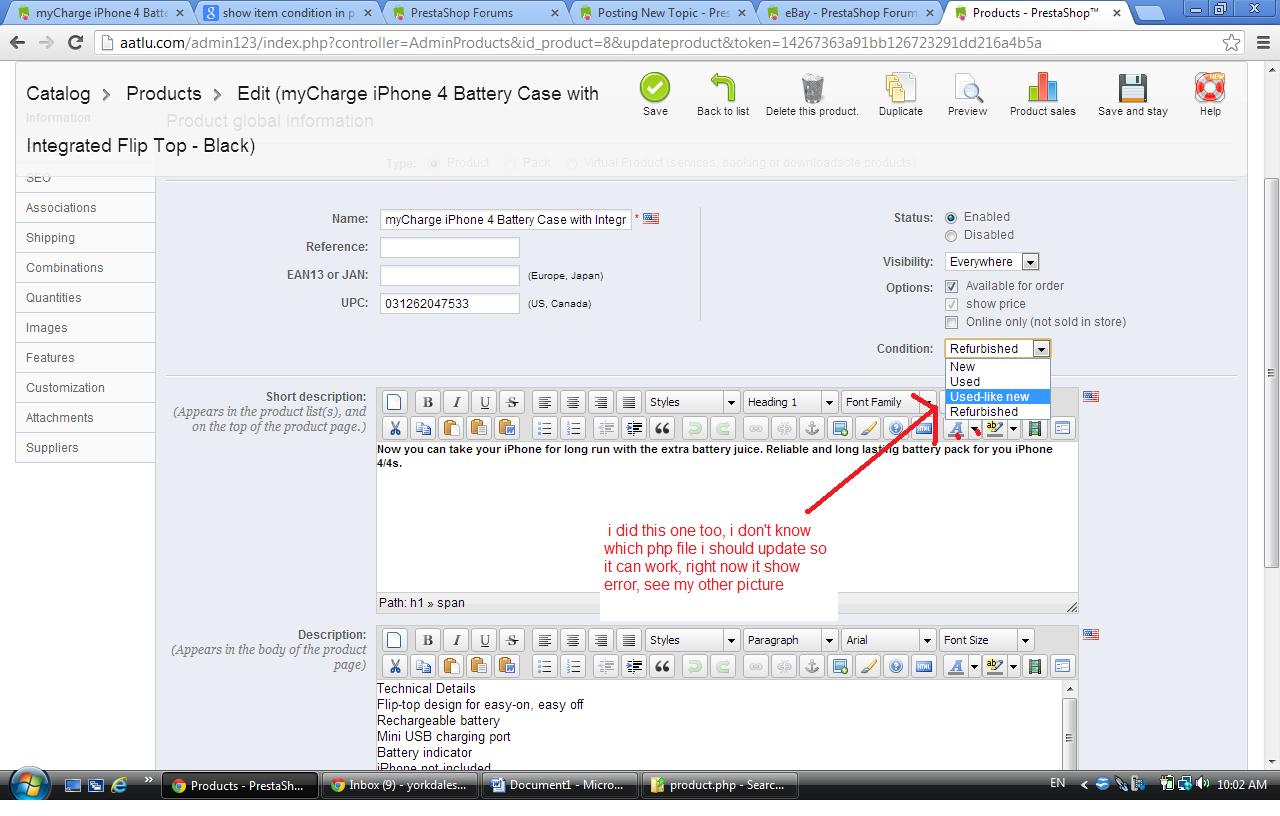Image resolution: width=1280 pixels, height=816 pixels.
Task: Apply blockquote in Short description editor
Action: click(662, 428)
